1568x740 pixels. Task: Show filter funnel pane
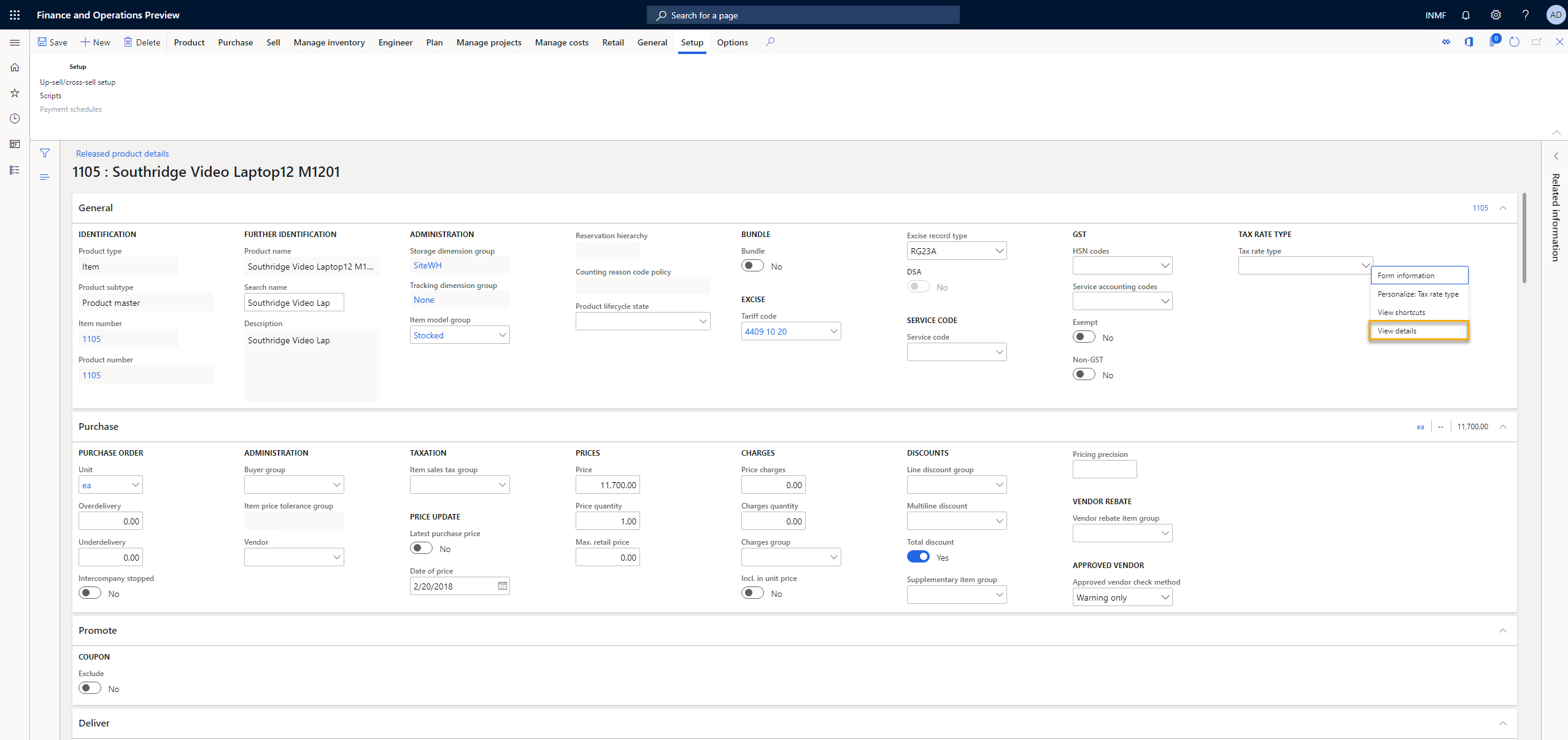(45, 153)
